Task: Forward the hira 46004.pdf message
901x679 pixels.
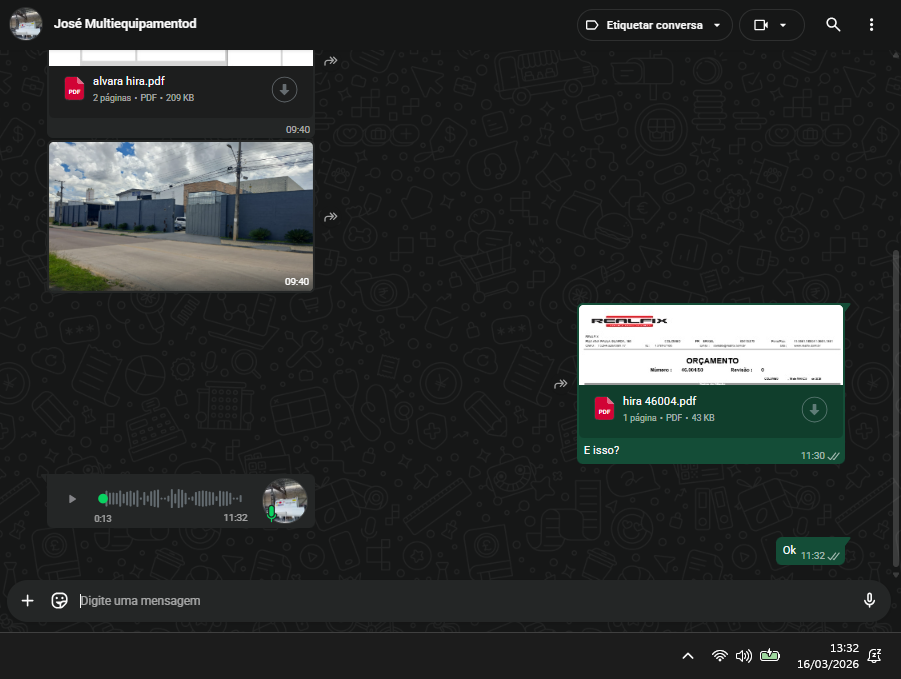Action: tap(561, 384)
